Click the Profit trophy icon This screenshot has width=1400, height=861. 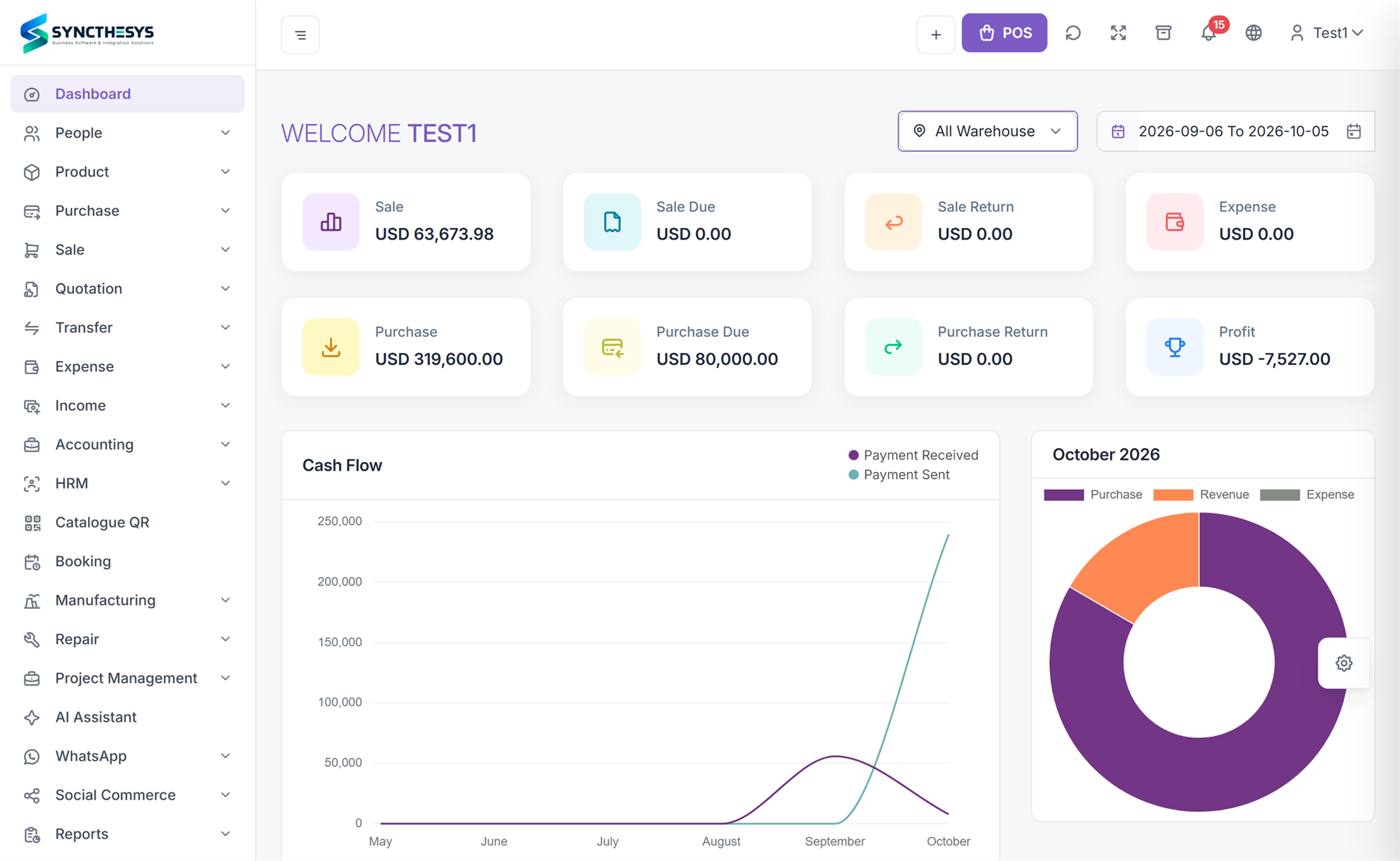pos(1175,347)
